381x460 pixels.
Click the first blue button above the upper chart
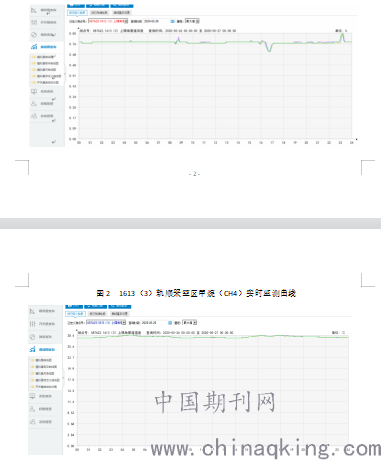(76, 5)
